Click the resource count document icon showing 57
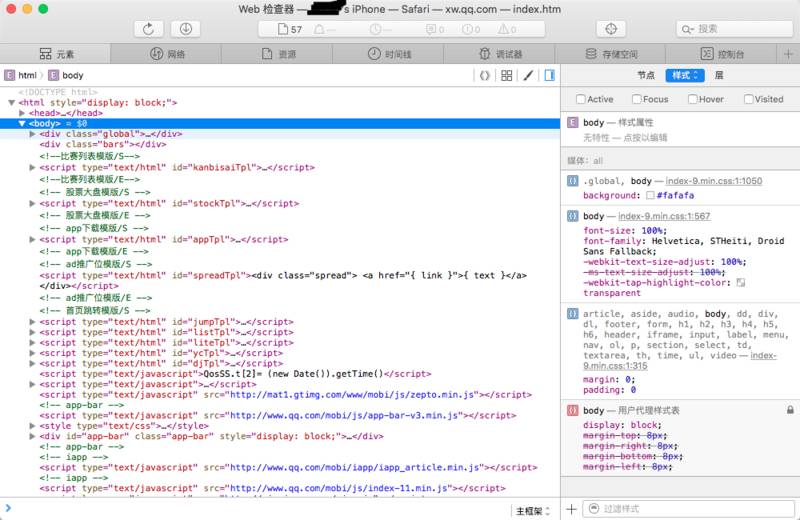 coord(283,29)
